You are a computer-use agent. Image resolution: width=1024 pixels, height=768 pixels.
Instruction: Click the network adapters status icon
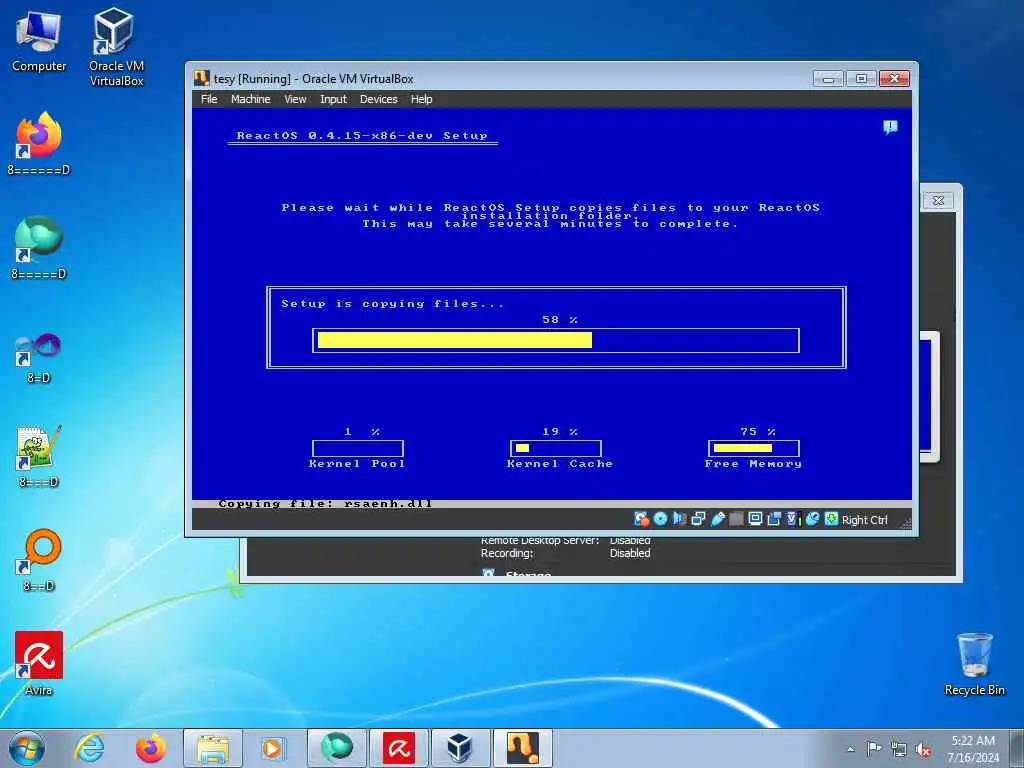pyautogui.click(x=698, y=519)
